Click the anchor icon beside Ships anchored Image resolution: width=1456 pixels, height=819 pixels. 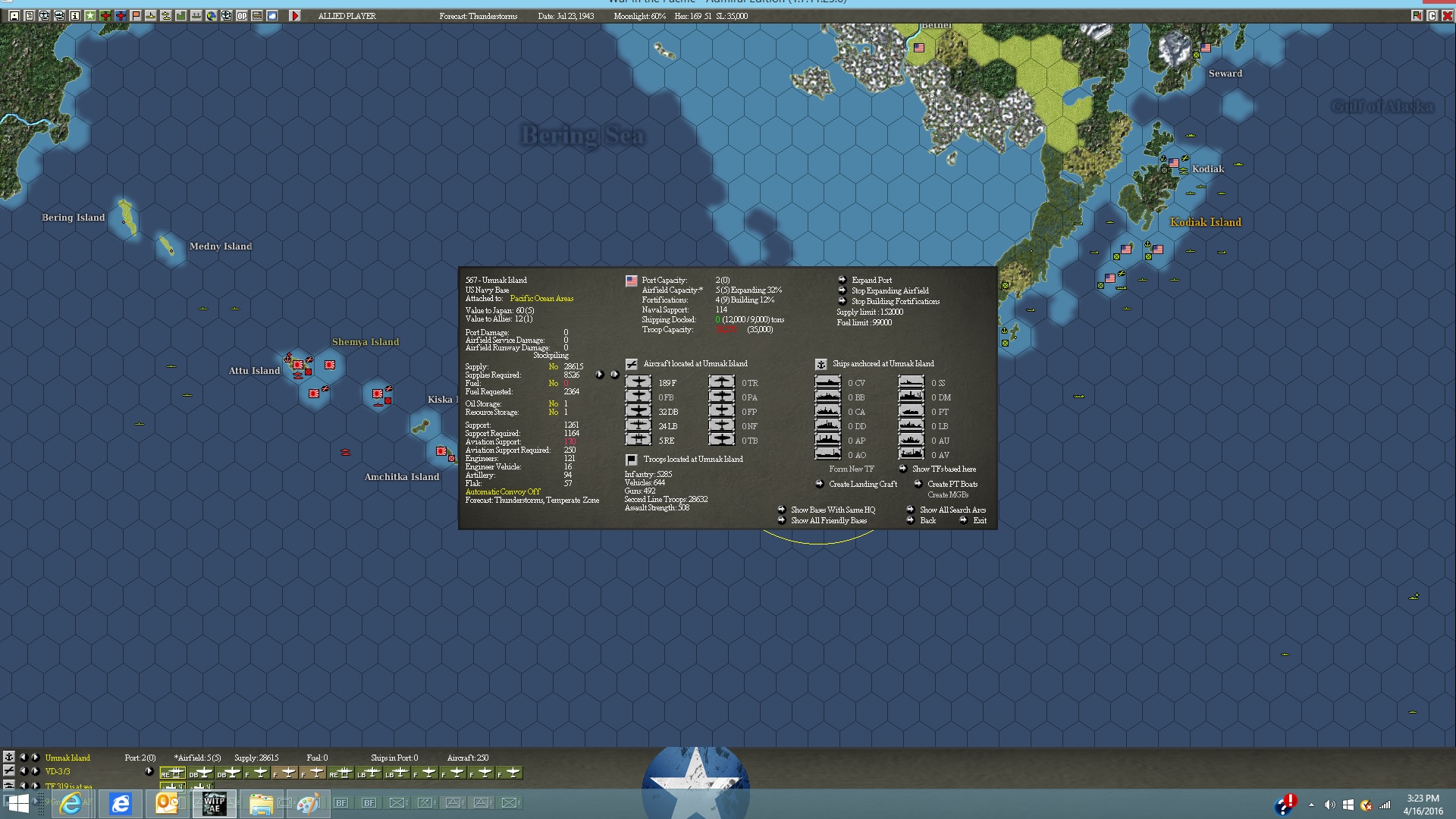821,364
